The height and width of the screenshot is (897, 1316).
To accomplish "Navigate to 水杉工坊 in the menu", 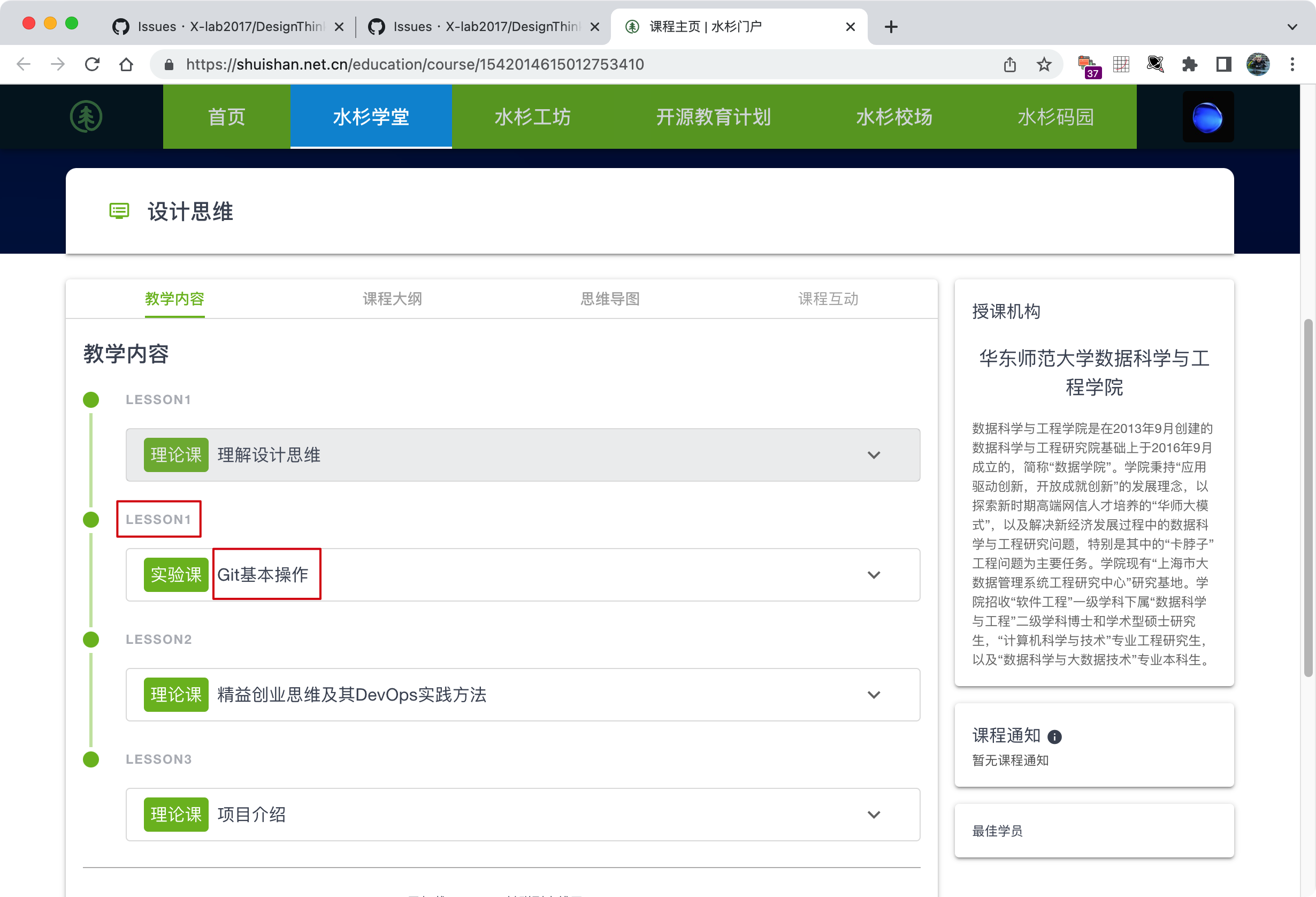I will click(x=532, y=117).
